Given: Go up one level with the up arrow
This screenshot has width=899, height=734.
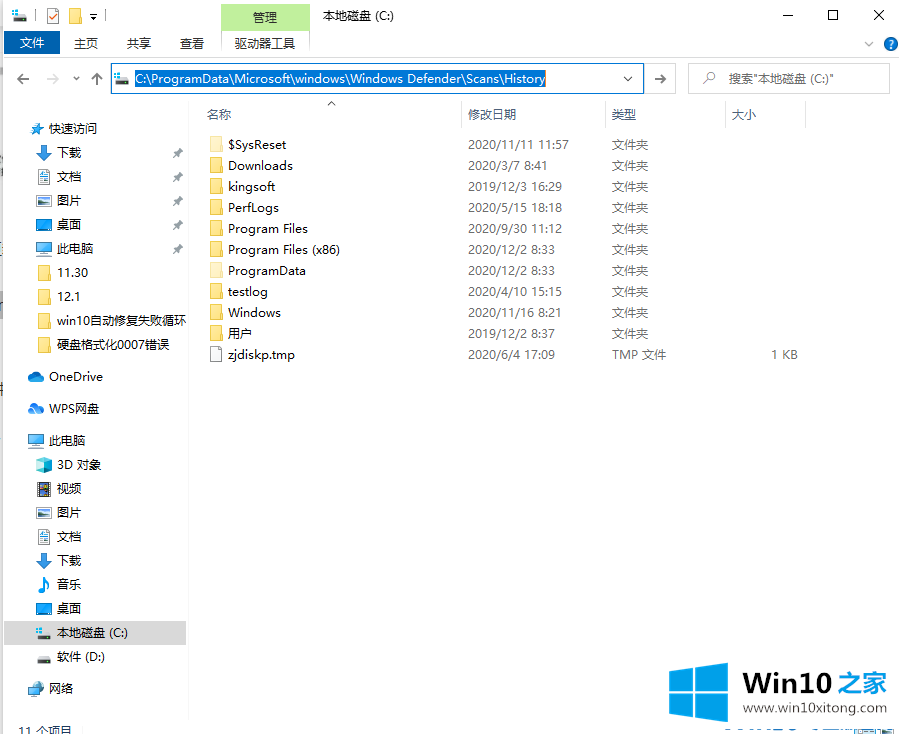Looking at the screenshot, I should click(97, 79).
